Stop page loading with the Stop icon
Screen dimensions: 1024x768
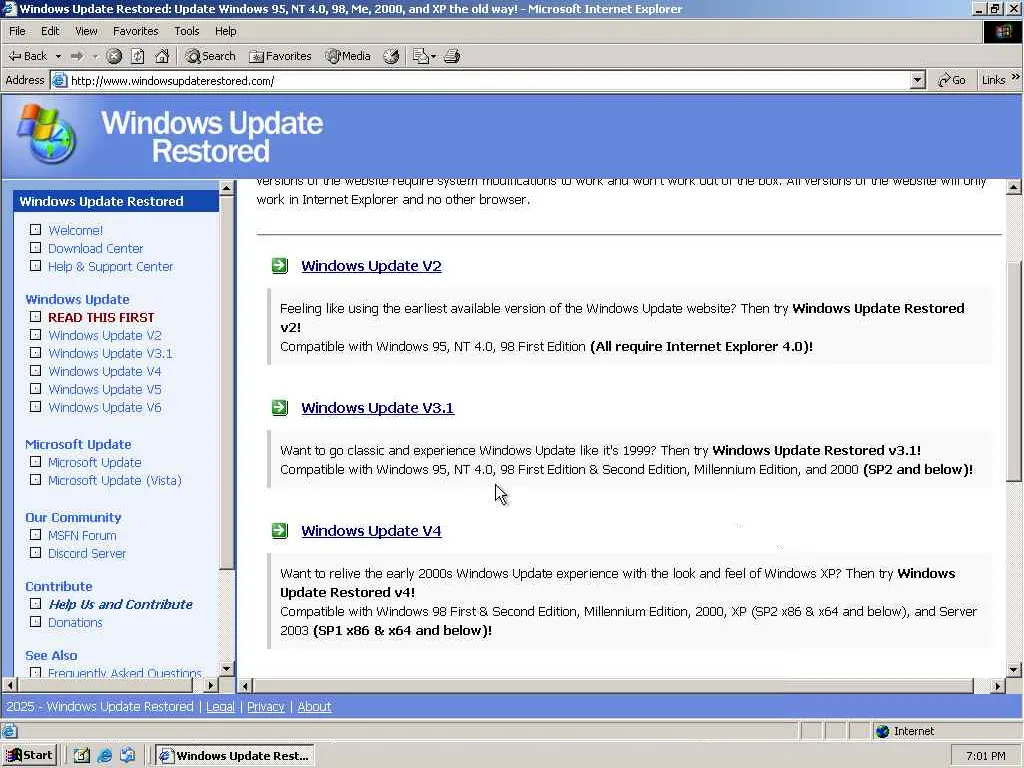click(x=114, y=56)
